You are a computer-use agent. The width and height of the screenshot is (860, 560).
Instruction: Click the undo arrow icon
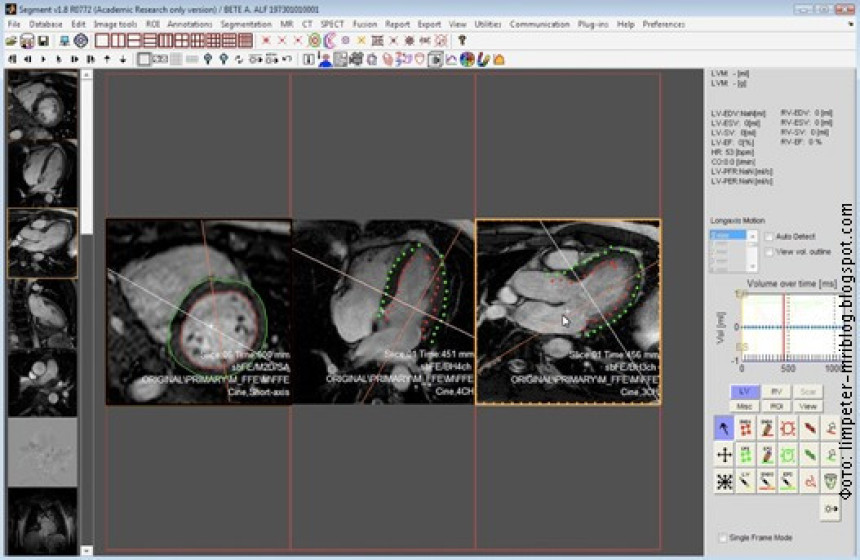(287, 59)
